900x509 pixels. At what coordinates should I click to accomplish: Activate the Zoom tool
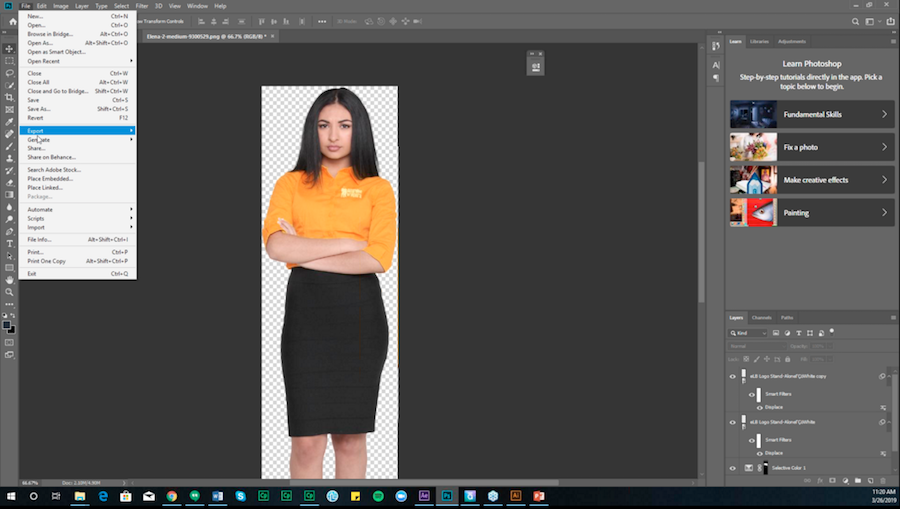coord(10,292)
